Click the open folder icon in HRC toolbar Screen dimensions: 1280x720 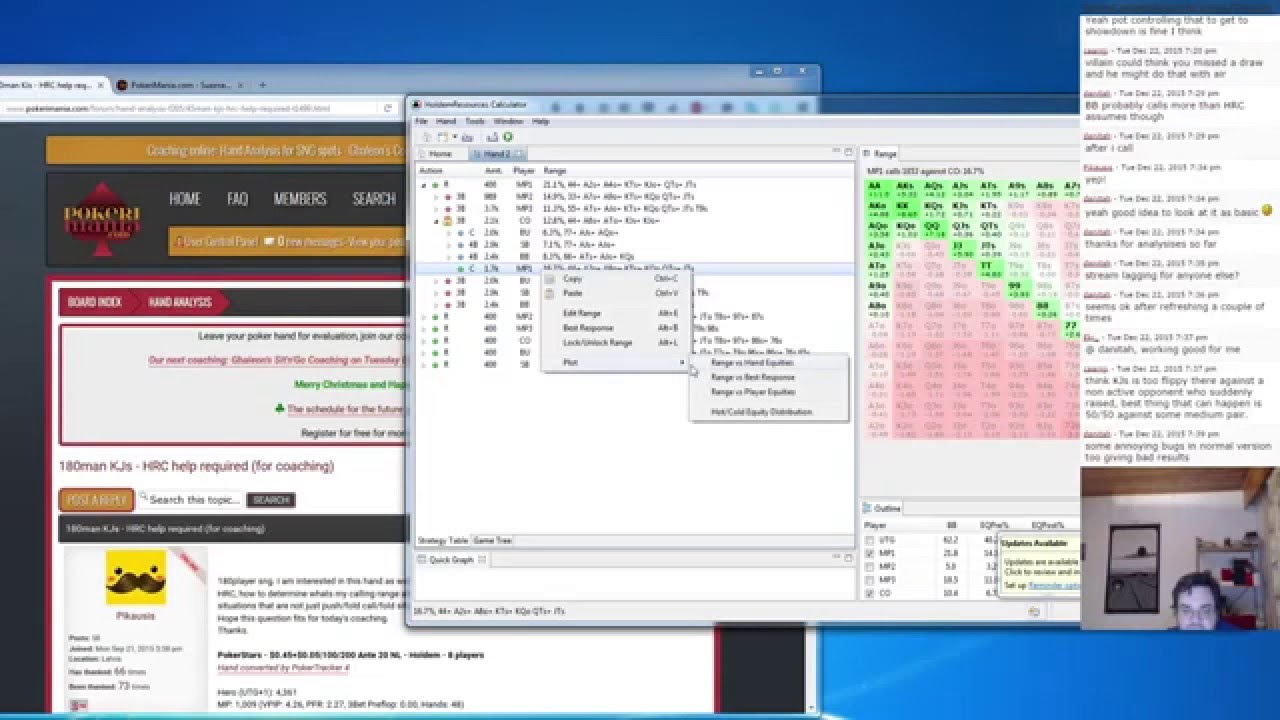click(467, 137)
